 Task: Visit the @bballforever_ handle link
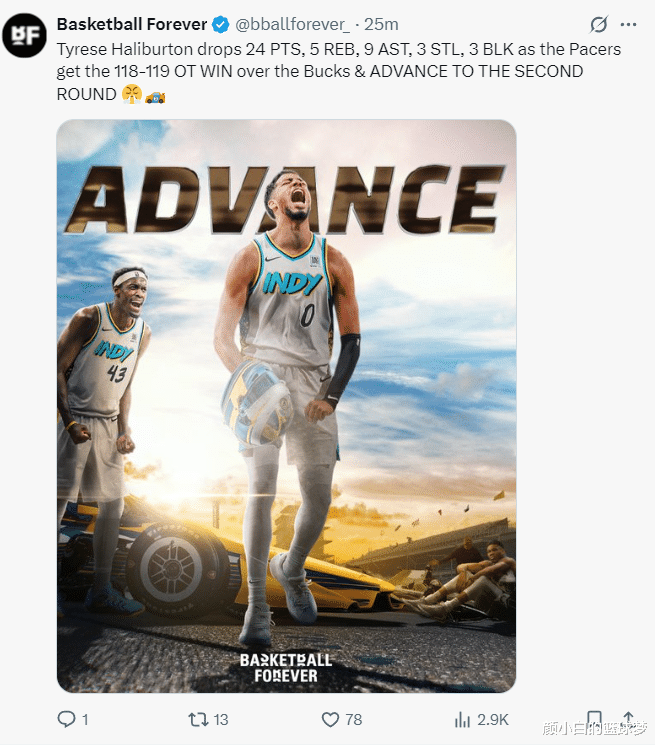click(292, 24)
